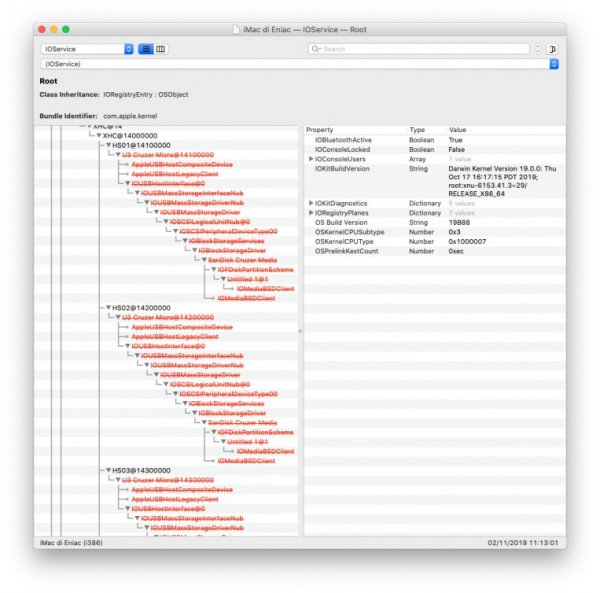
Task: Step through search results with the stepper
Action: click(x=538, y=49)
